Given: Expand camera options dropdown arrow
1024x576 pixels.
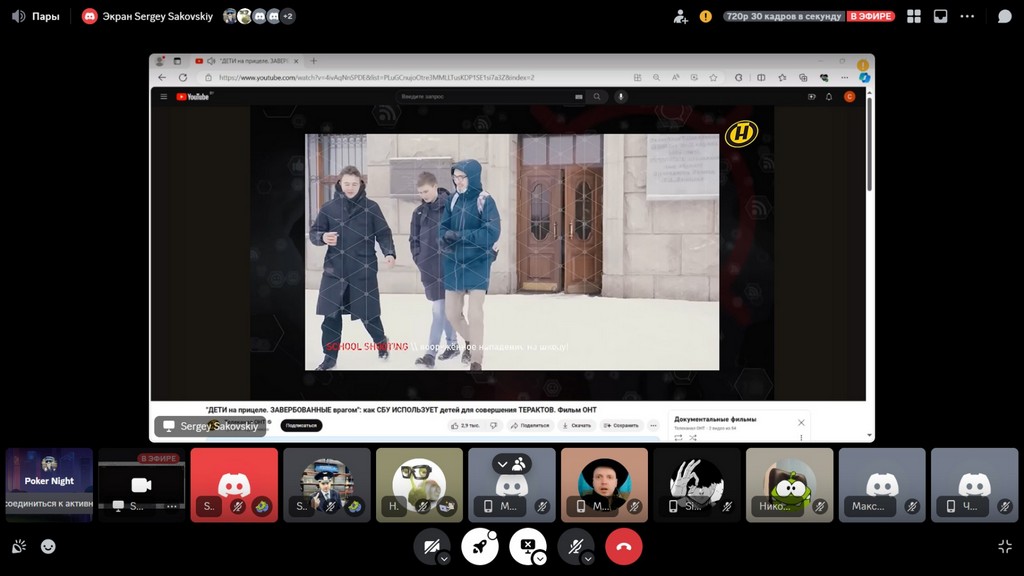Looking at the screenshot, I should 444,558.
